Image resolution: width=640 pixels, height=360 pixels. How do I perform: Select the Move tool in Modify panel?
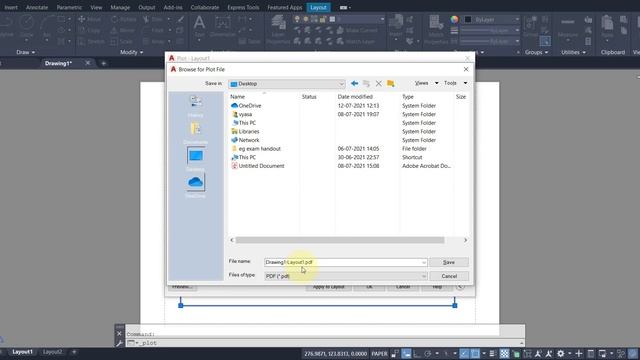click(89, 19)
